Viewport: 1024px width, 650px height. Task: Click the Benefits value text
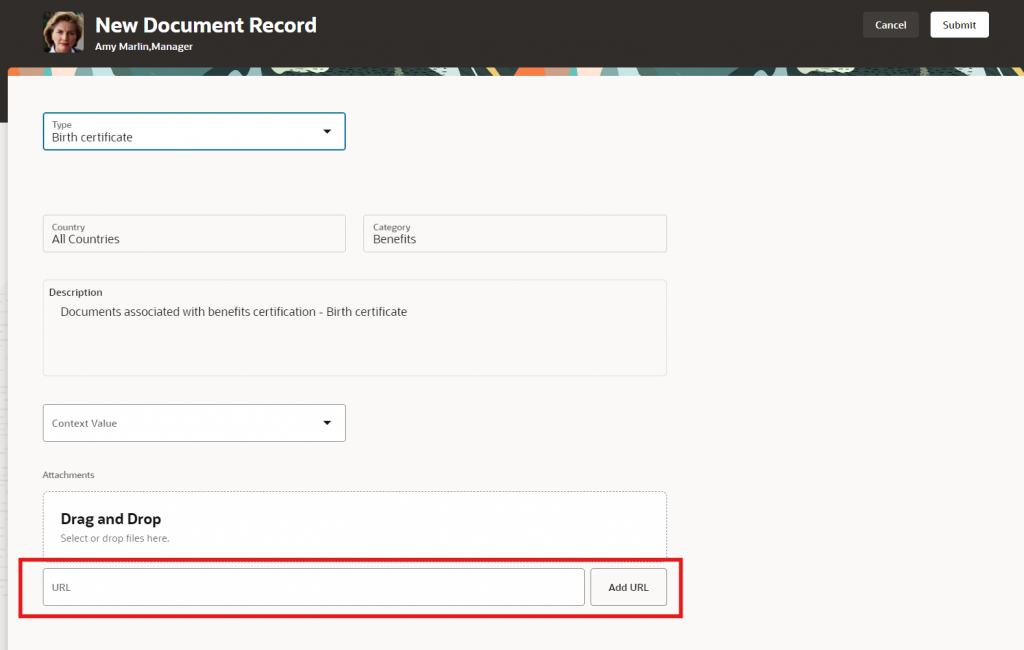click(x=394, y=239)
